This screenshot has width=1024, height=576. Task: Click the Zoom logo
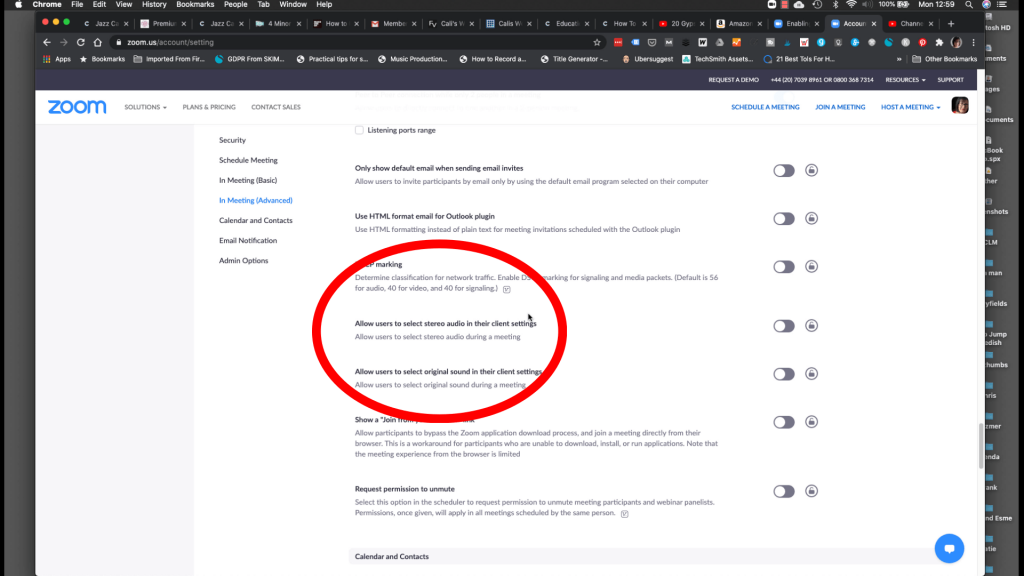(x=76, y=107)
